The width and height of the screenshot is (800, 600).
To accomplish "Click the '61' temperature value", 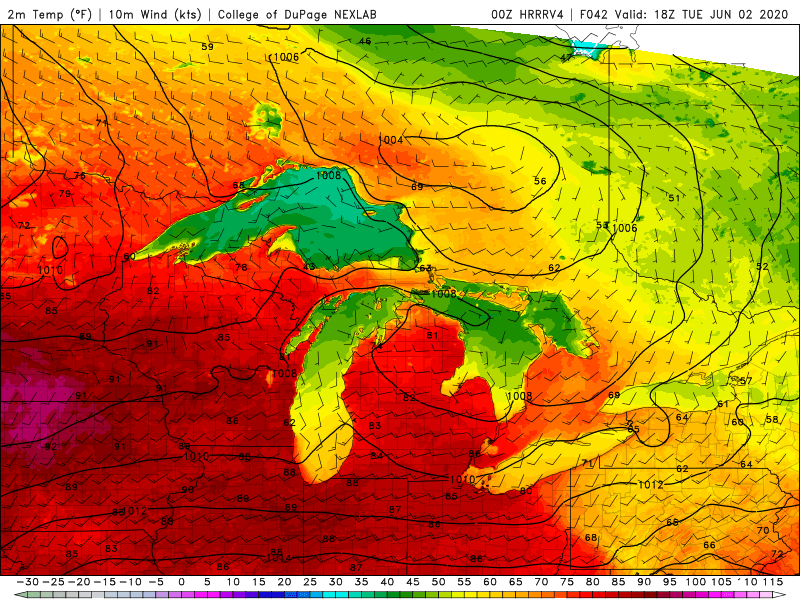I will point(722,404).
